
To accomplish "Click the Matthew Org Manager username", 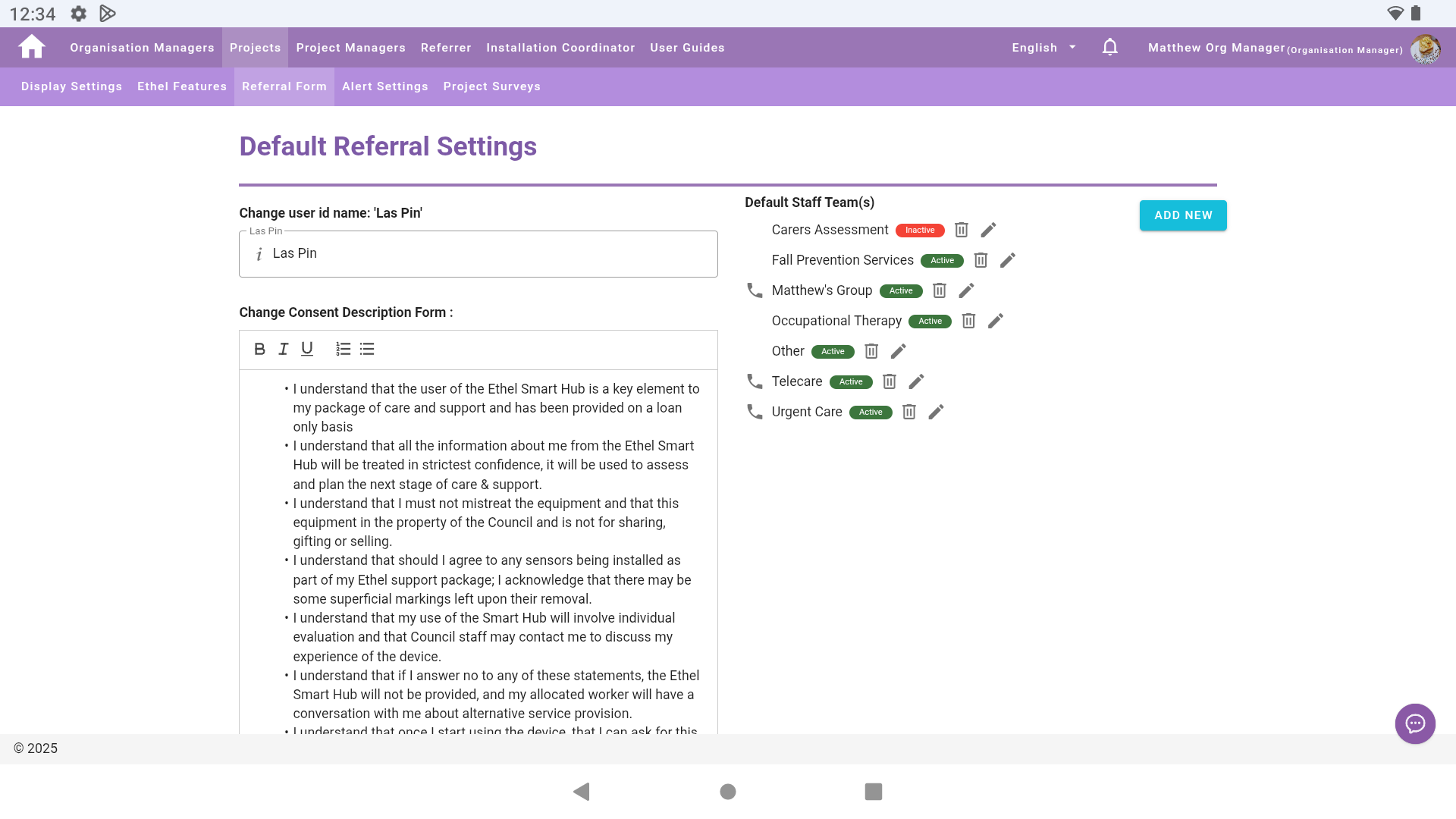I will coord(1216,47).
